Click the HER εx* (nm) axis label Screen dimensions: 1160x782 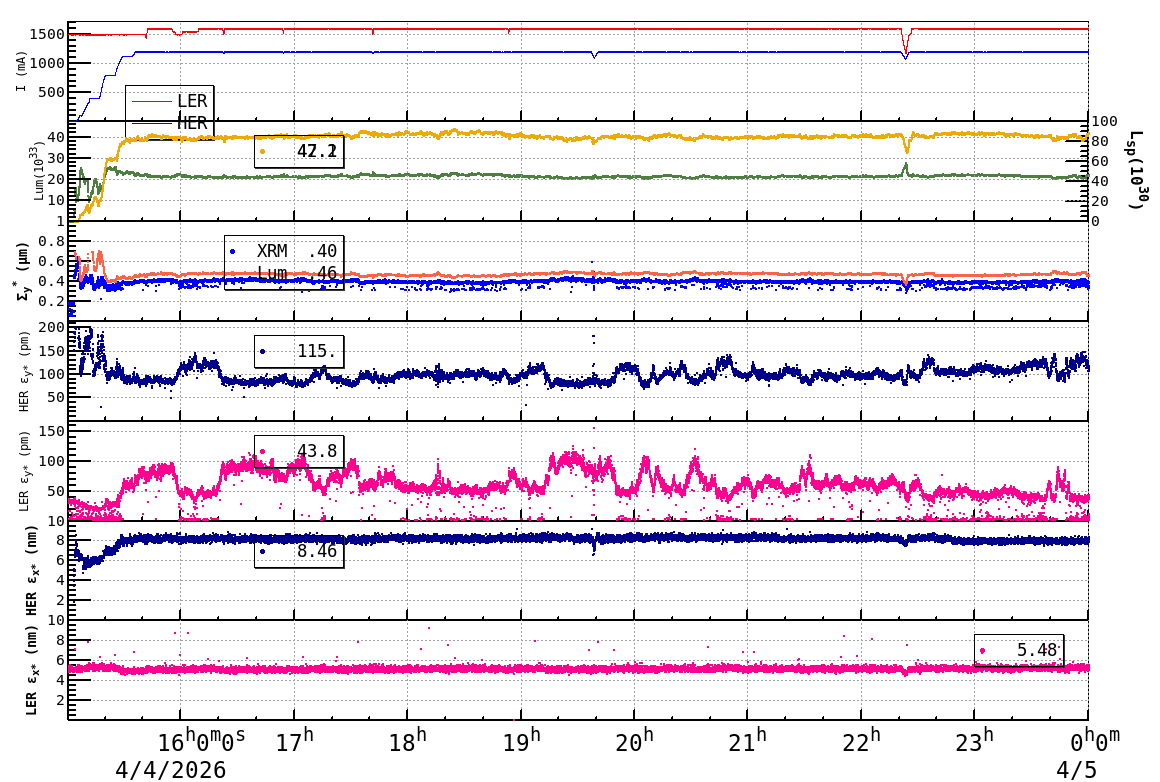[31, 571]
